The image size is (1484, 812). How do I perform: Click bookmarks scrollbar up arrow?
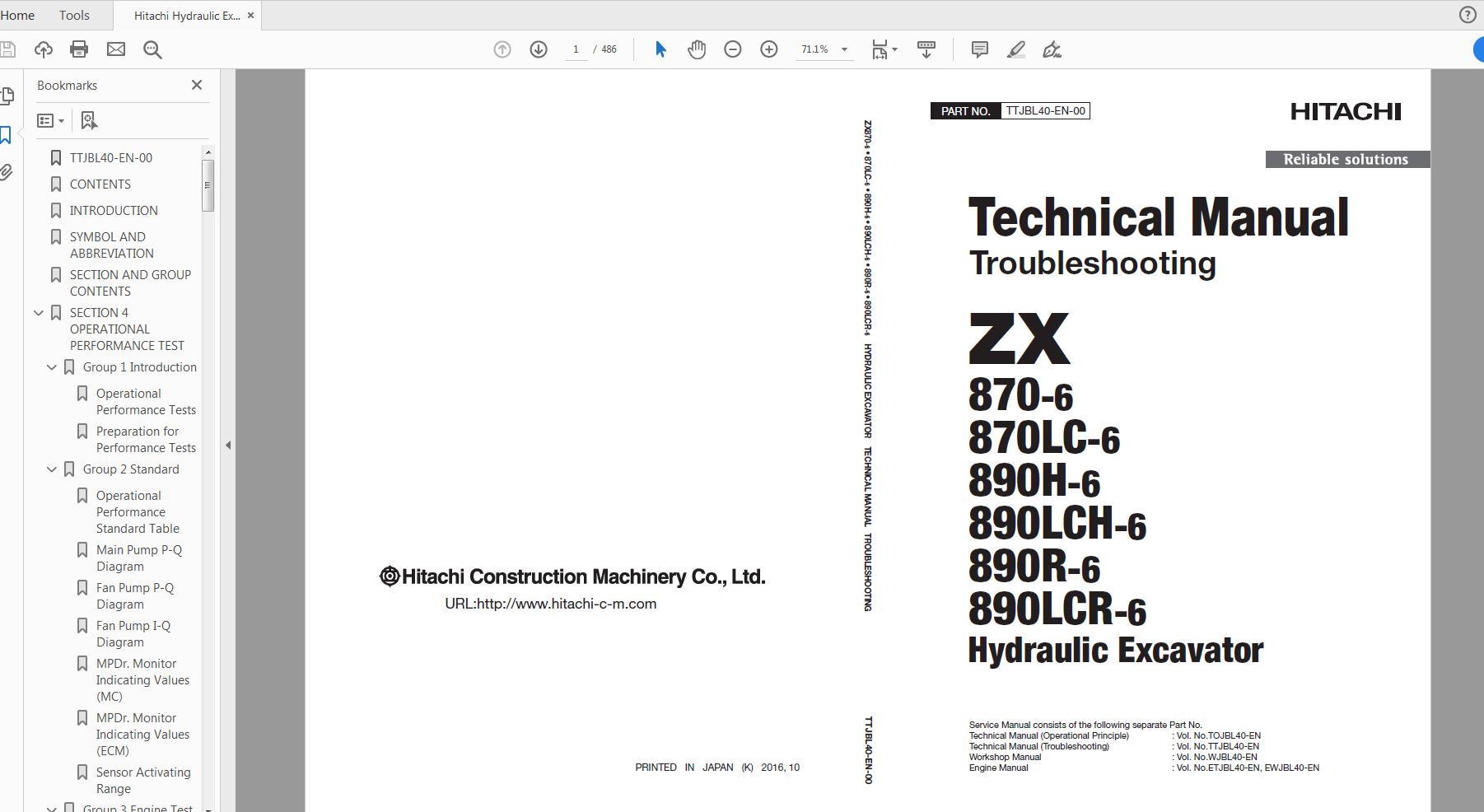pyautogui.click(x=208, y=152)
